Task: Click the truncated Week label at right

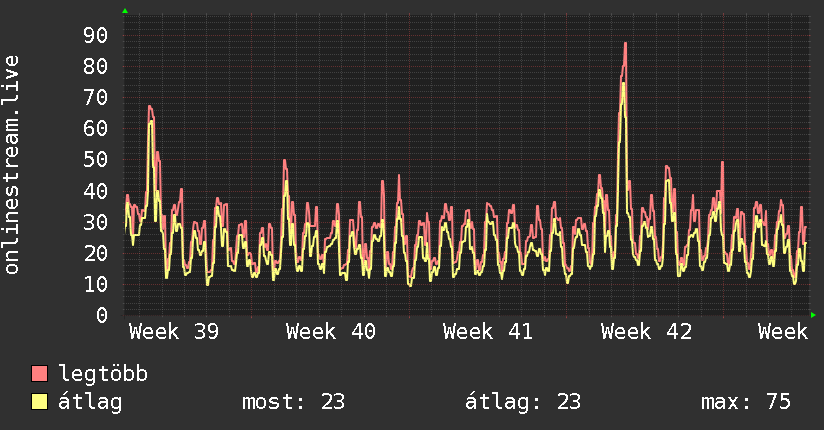Action: click(782, 332)
